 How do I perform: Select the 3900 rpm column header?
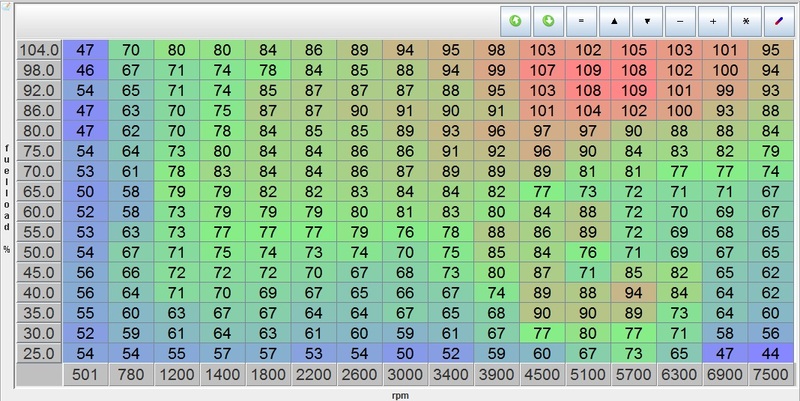point(496,375)
